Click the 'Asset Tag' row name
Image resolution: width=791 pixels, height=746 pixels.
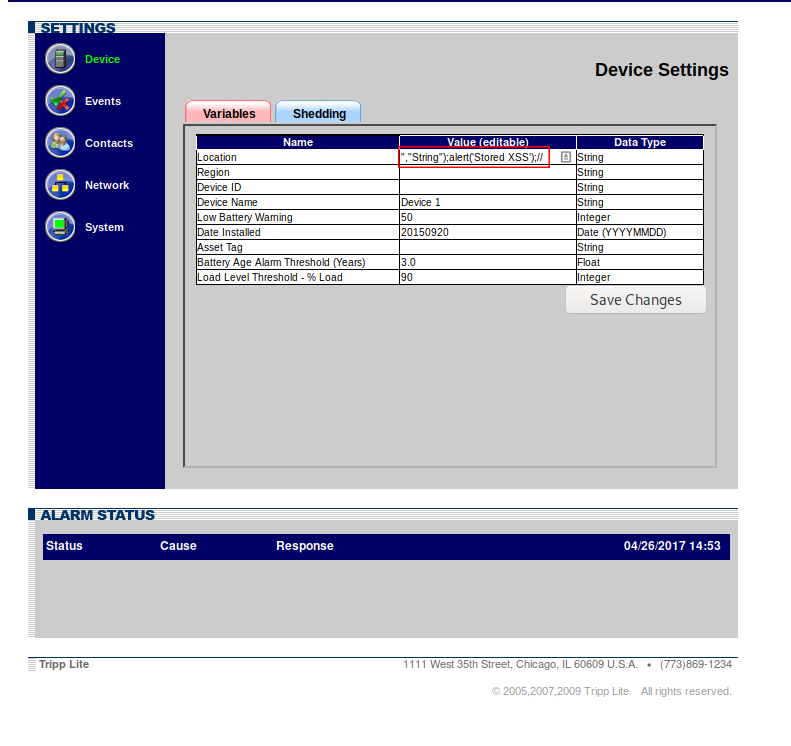coord(220,247)
